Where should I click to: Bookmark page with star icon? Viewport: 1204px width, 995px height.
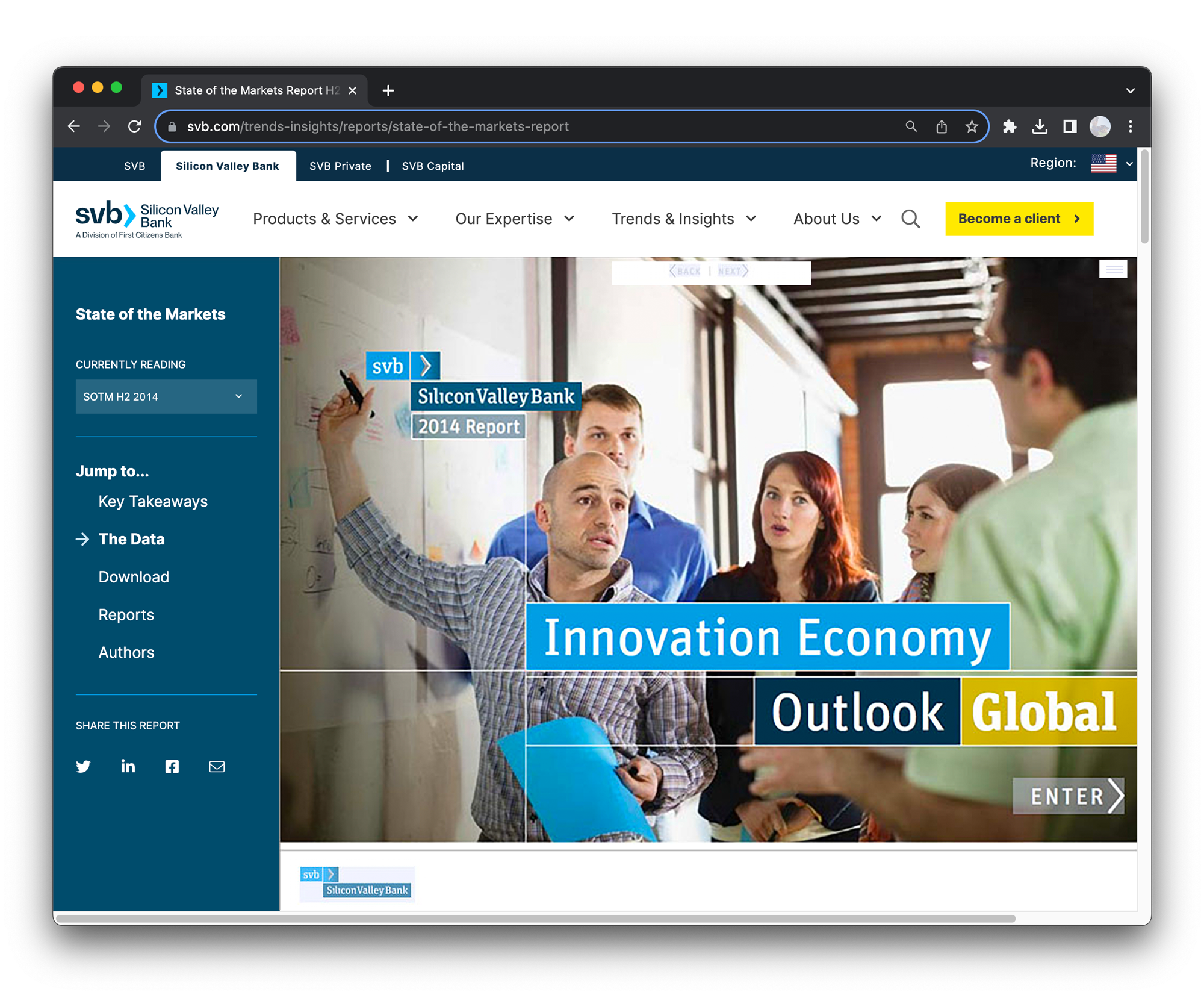[x=972, y=126]
